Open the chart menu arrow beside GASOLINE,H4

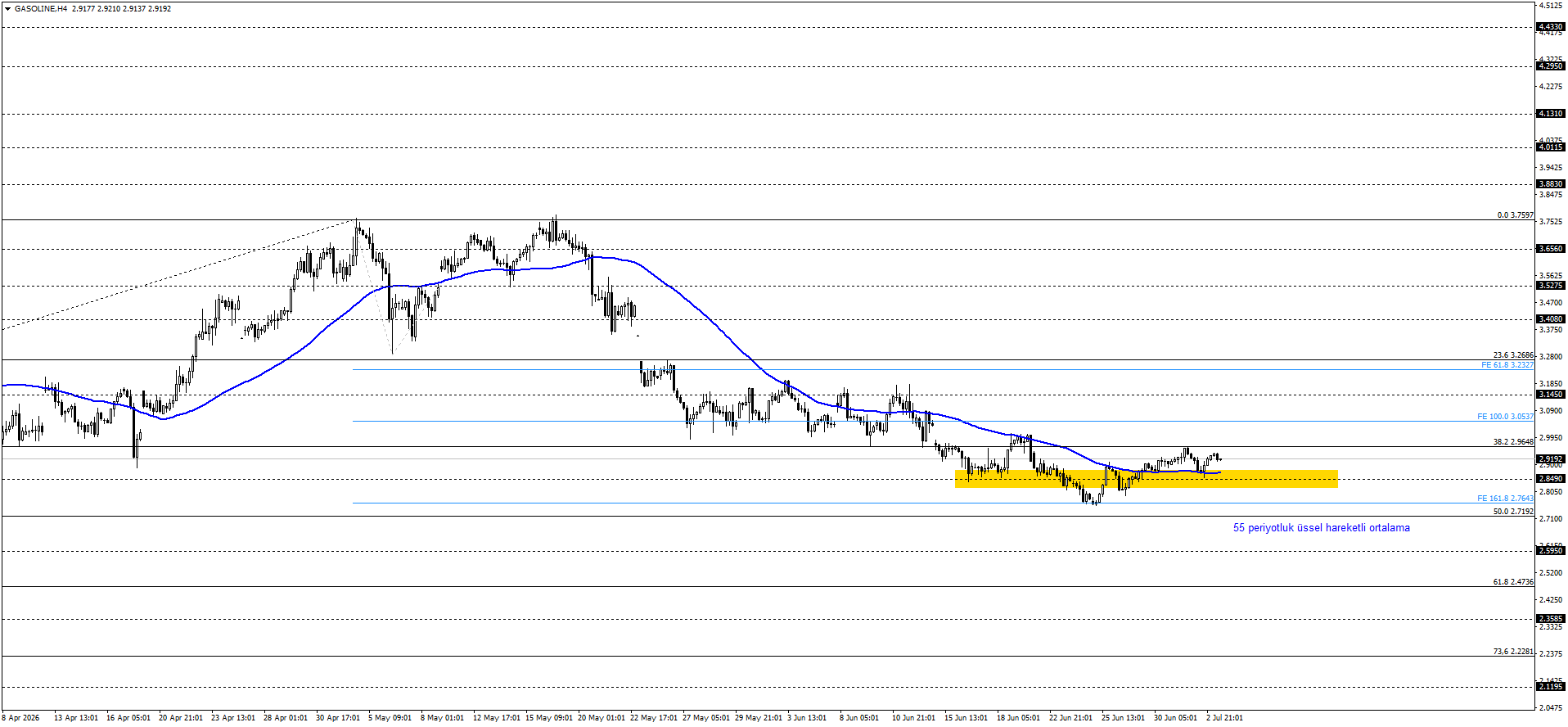[7, 8]
